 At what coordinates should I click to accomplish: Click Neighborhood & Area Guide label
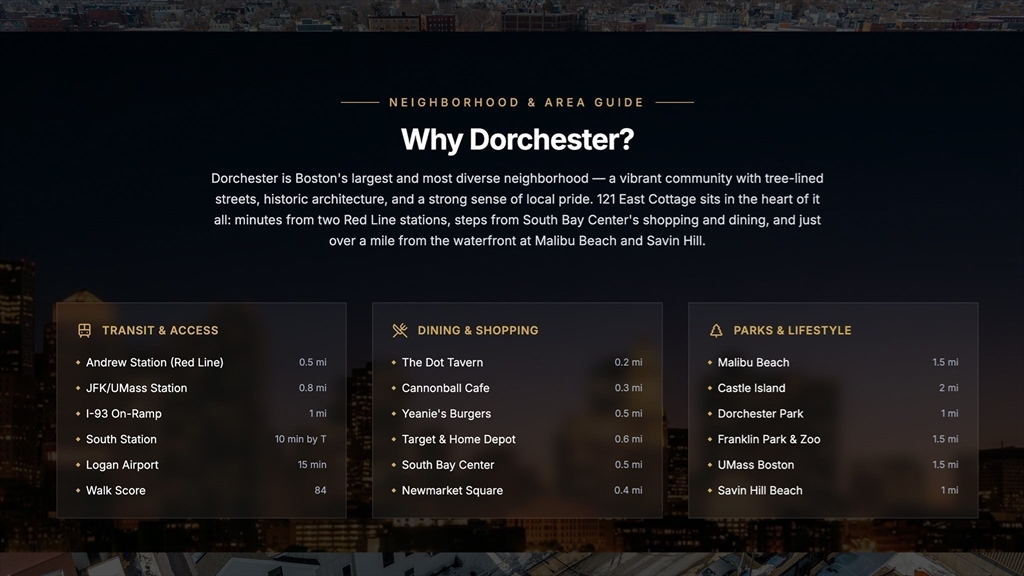516,102
